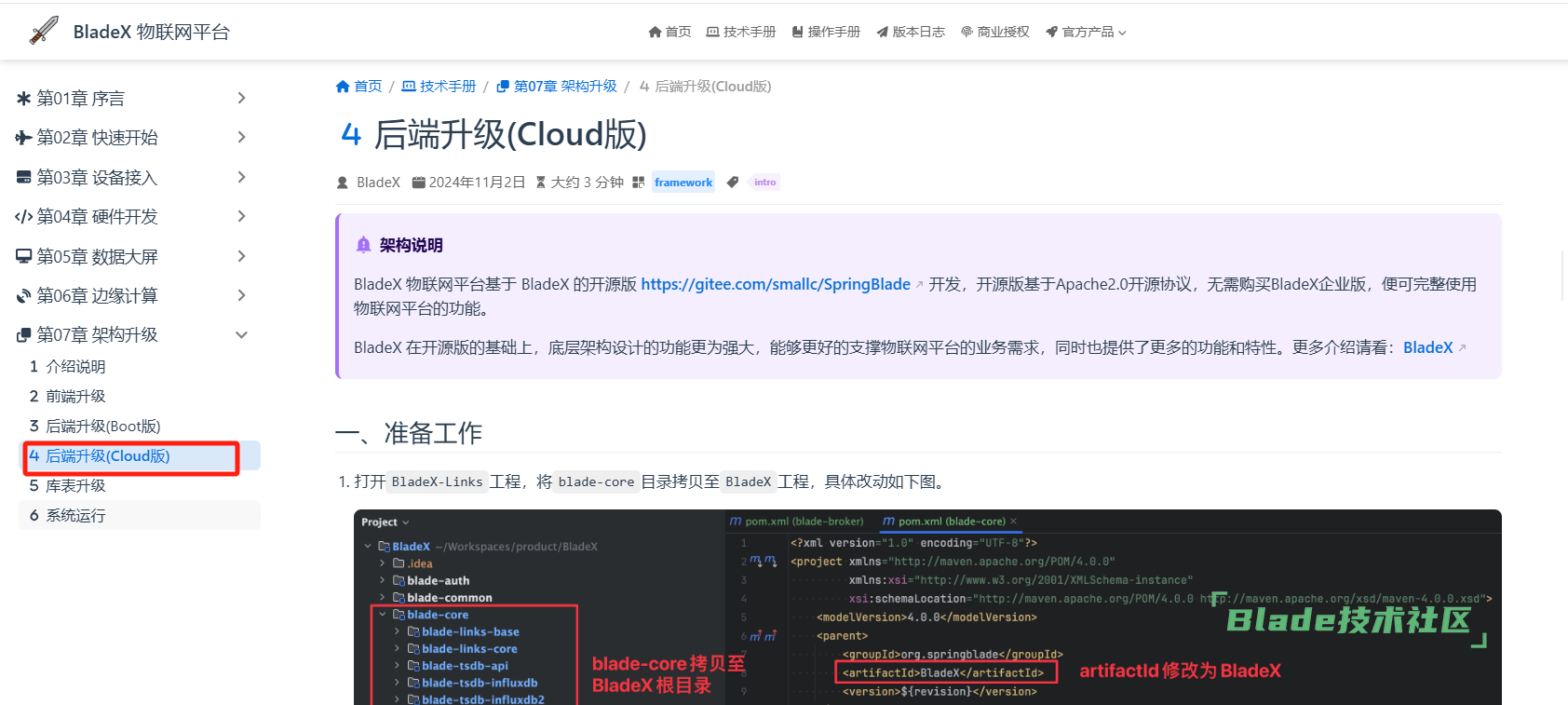Click the BladeX link after 更多介绍请看
Image resolution: width=1568 pixels, height=705 pixels.
point(1427,347)
